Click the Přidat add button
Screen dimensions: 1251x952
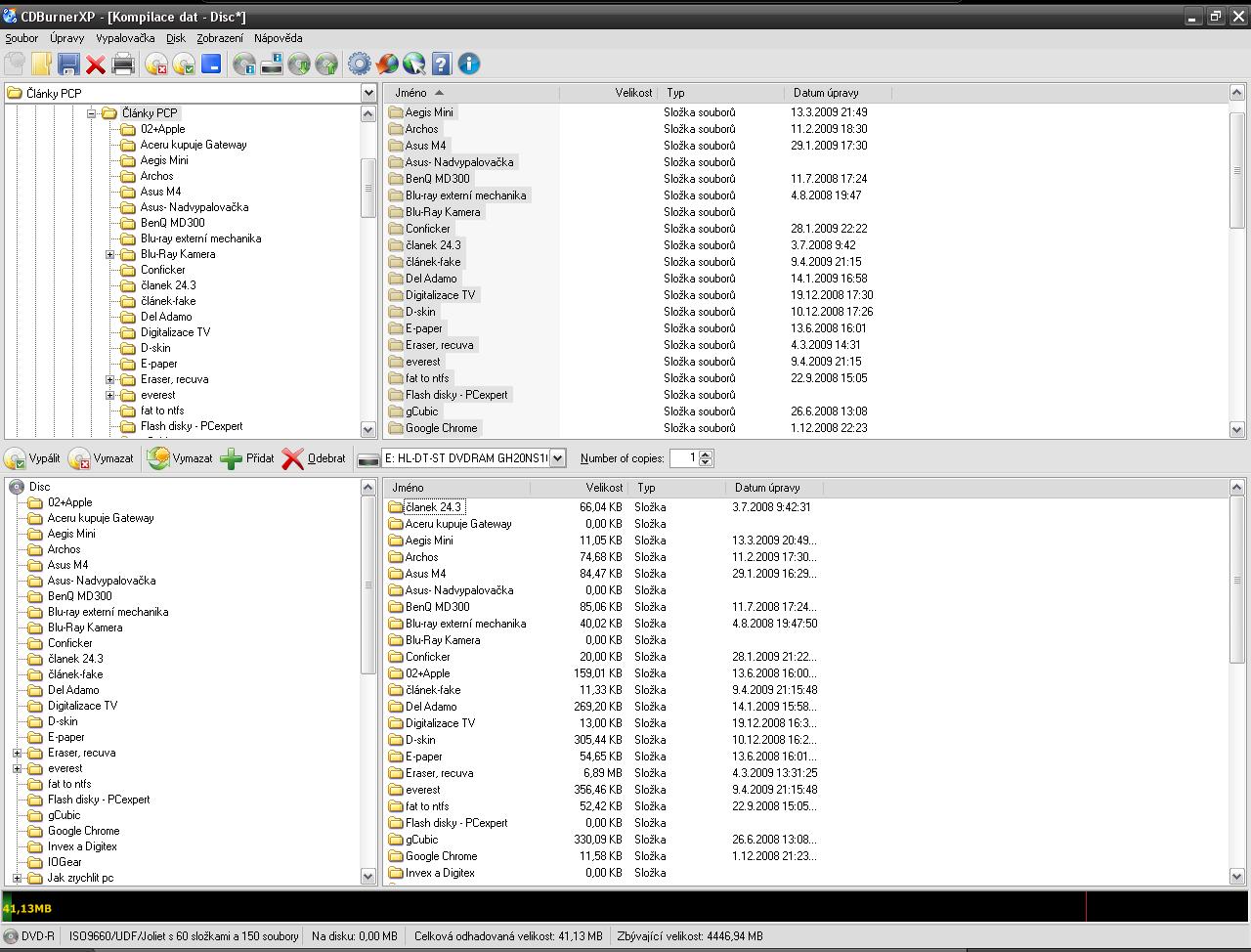pos(247,458)
